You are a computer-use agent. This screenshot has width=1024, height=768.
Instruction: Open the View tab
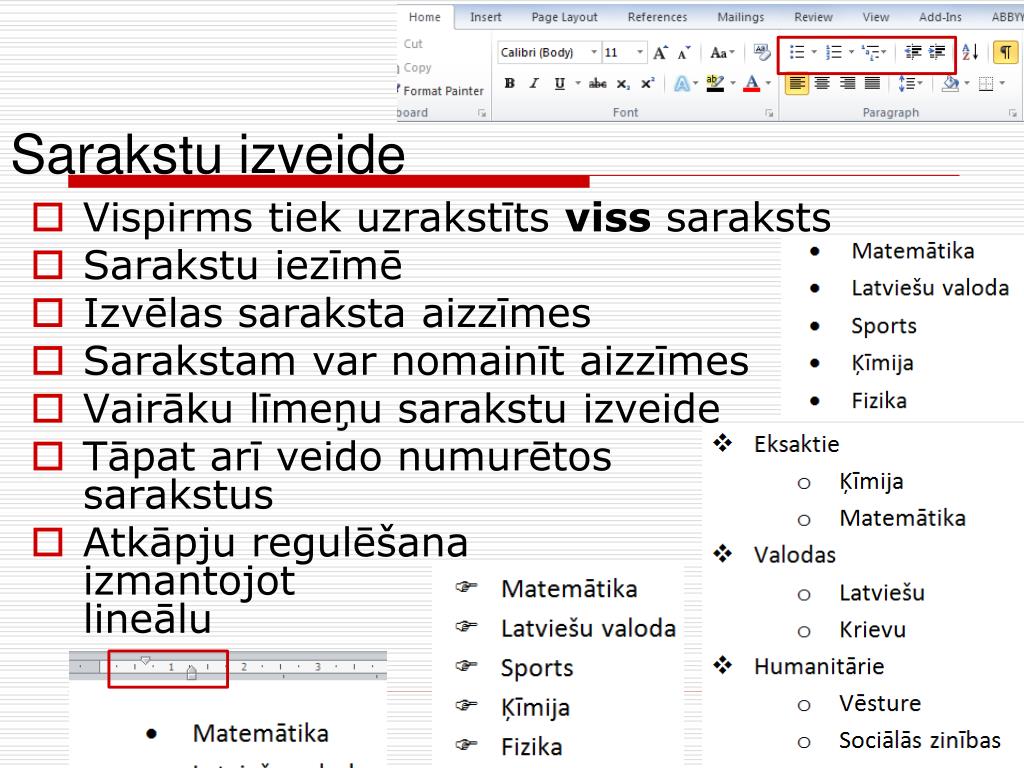click(876, 18)
